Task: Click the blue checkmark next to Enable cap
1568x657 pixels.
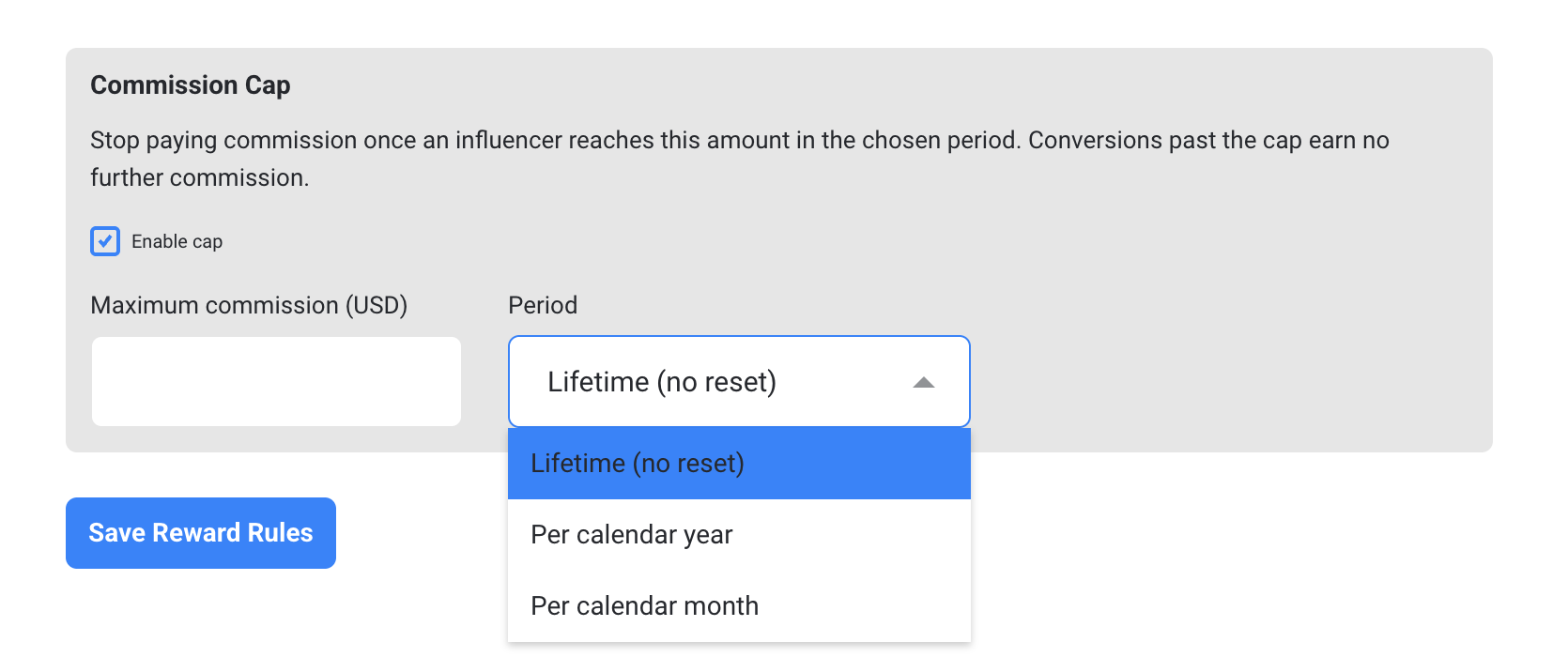Action: click(105, 241)
